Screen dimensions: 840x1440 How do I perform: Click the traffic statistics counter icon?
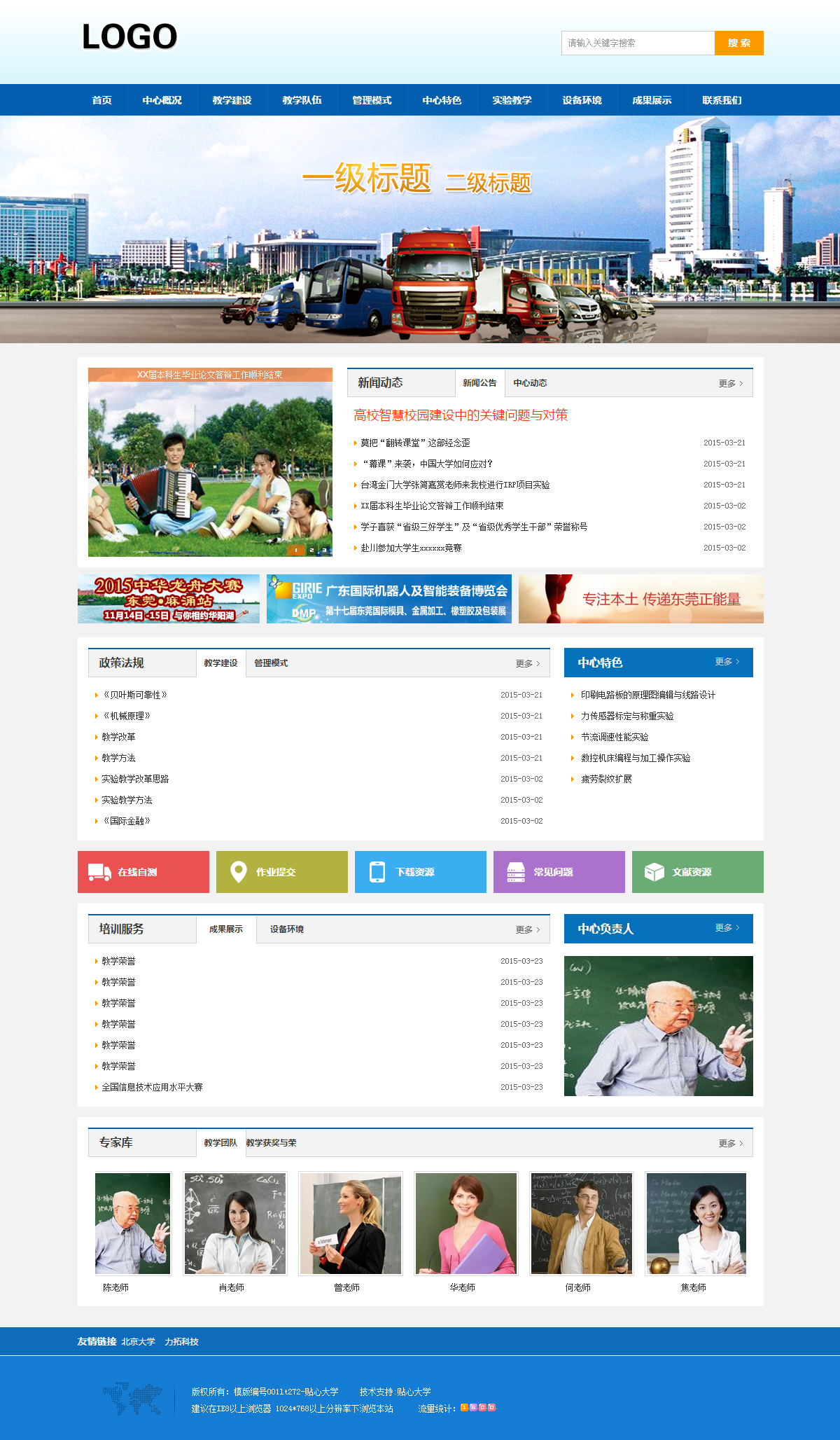(478, 1408)
